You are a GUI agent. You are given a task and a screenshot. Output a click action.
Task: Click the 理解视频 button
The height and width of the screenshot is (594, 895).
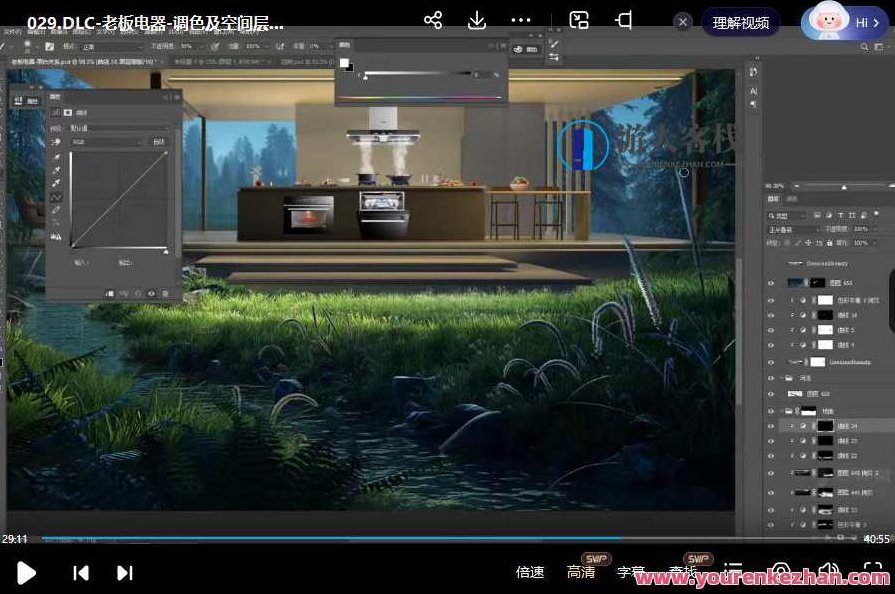tap(740, 22)
